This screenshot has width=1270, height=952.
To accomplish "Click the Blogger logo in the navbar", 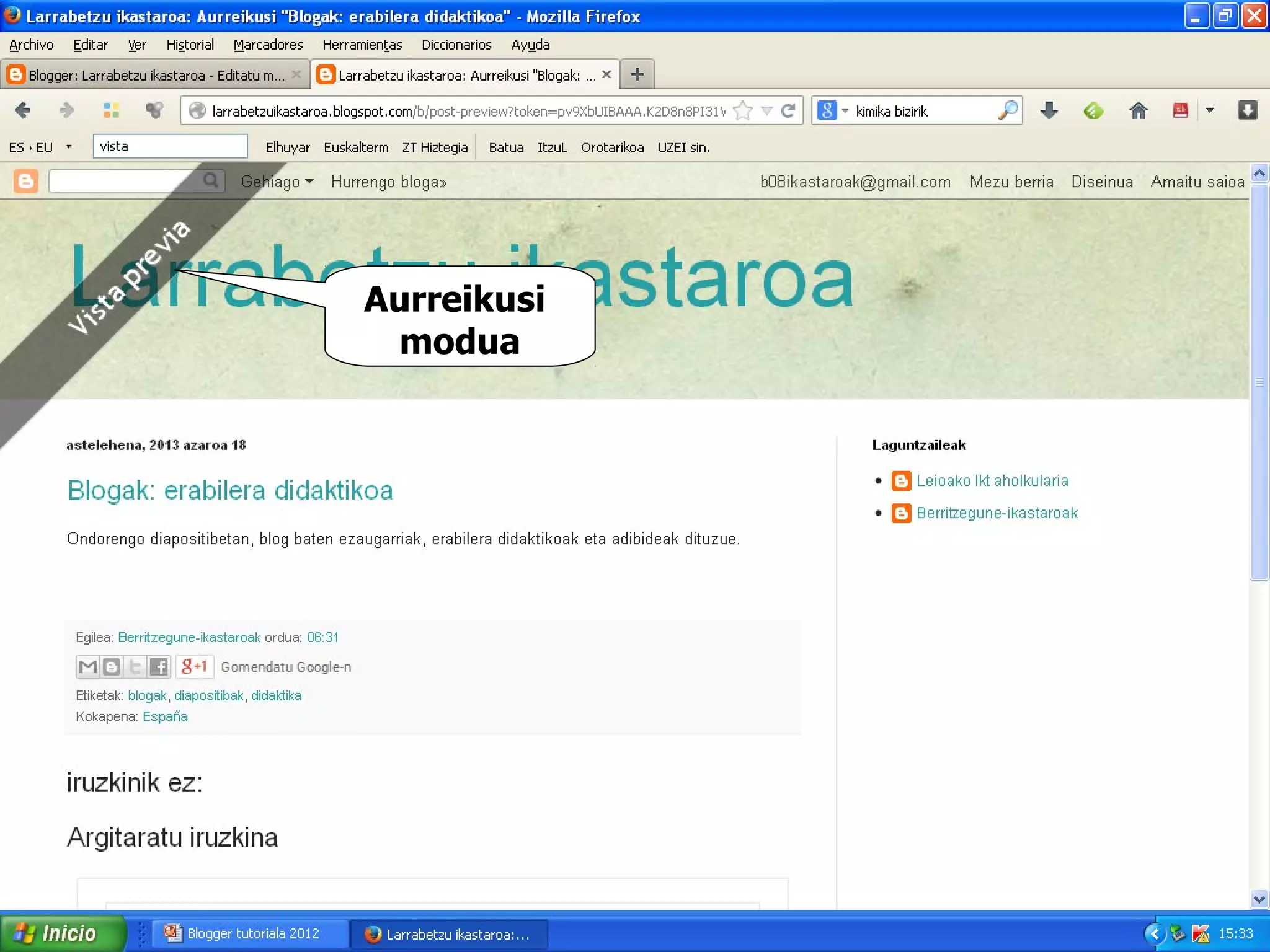I will click(25, 182).
